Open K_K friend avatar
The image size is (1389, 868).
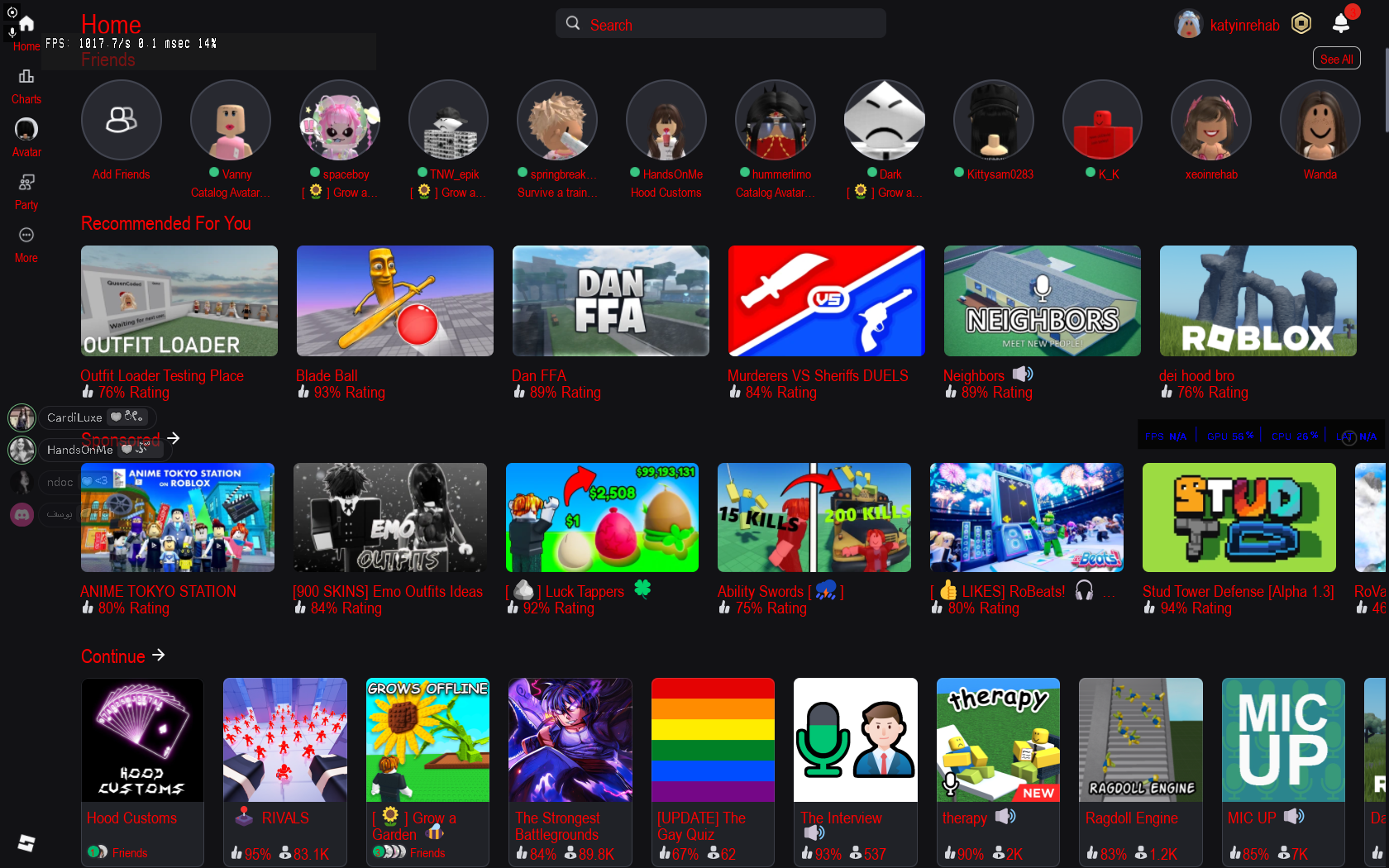(x=1102, y=120)
